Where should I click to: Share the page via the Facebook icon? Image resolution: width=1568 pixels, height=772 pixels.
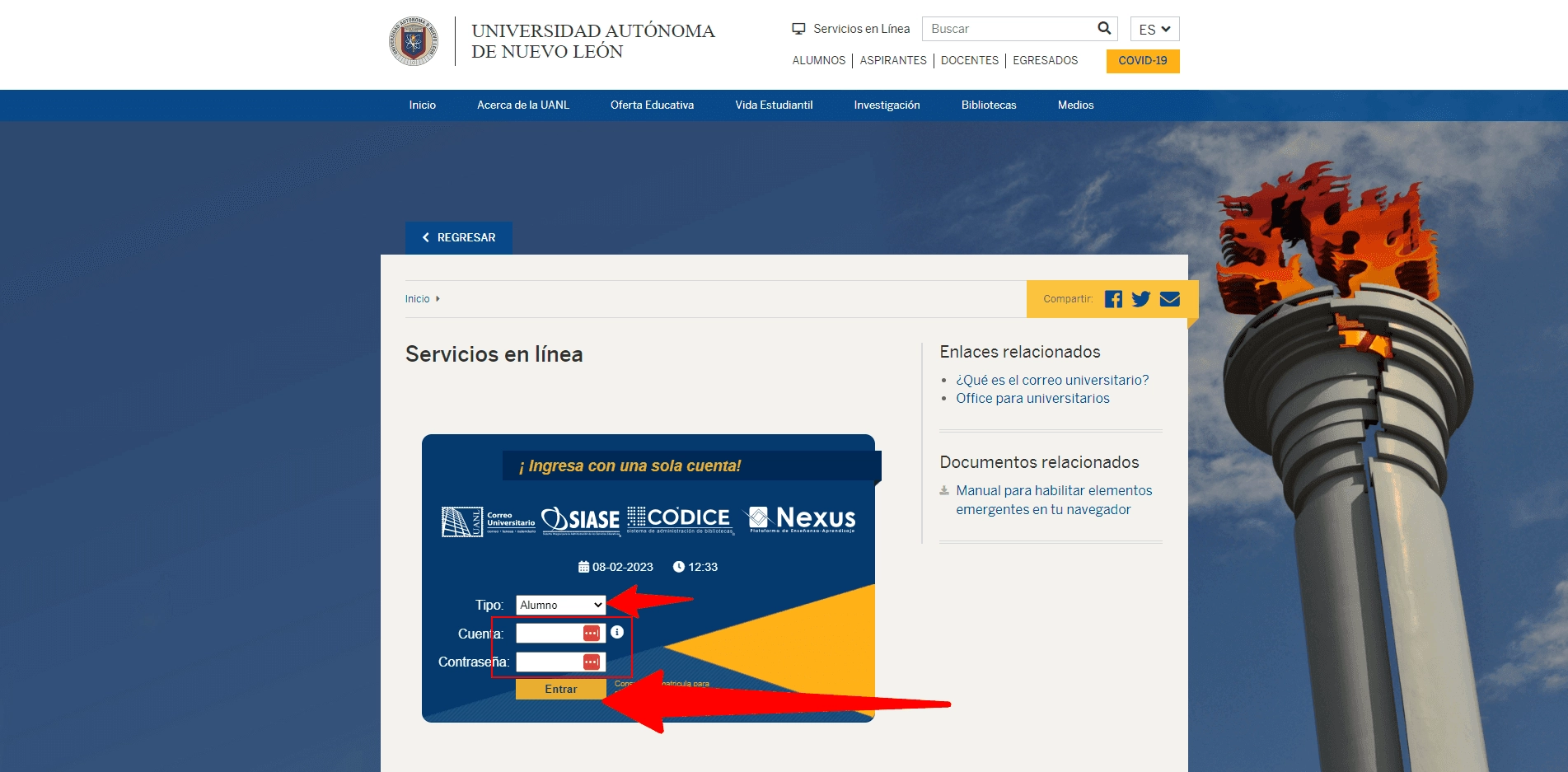point(1113,299)
